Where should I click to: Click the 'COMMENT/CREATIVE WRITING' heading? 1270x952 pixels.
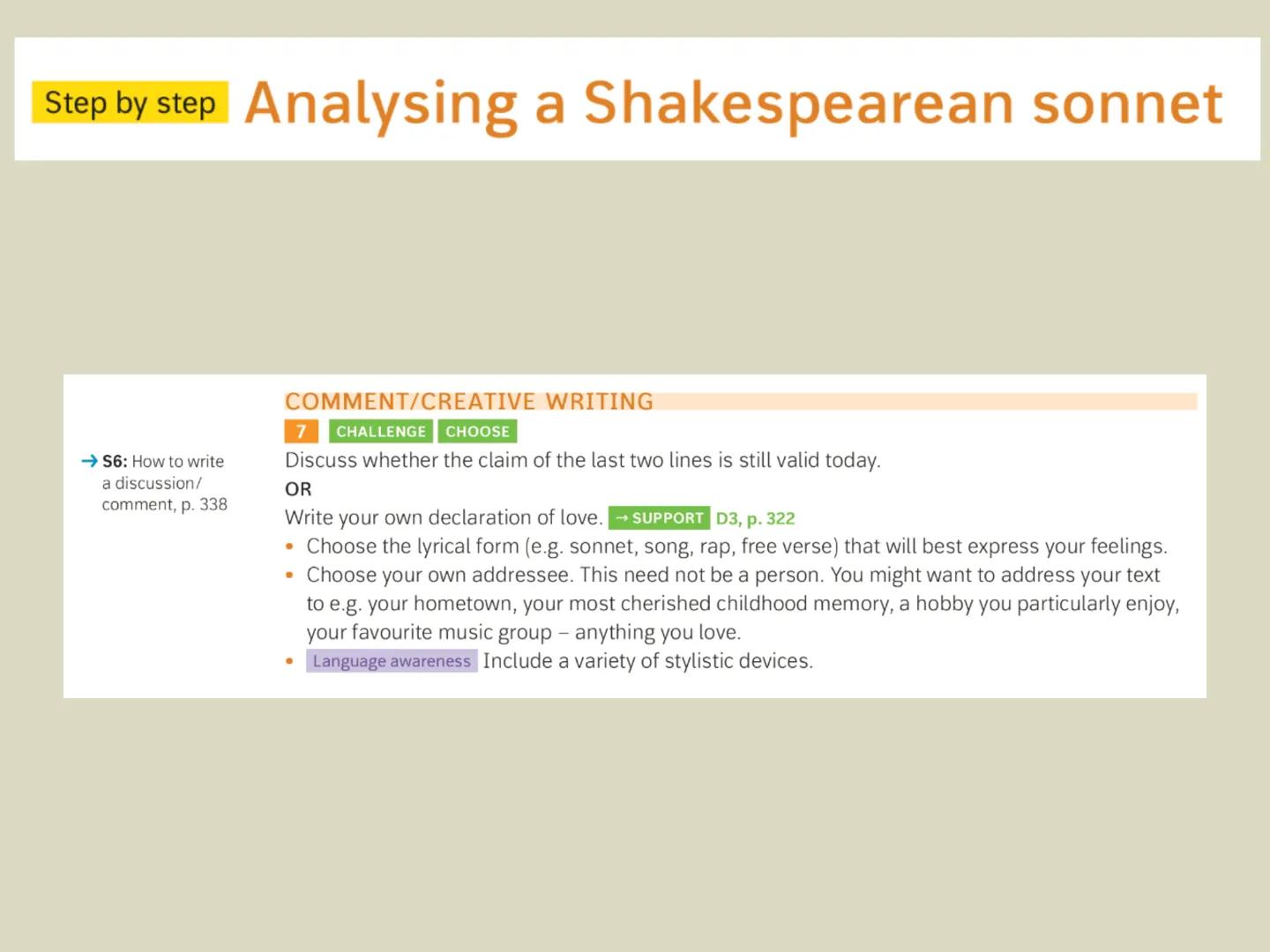click(469, 401)
